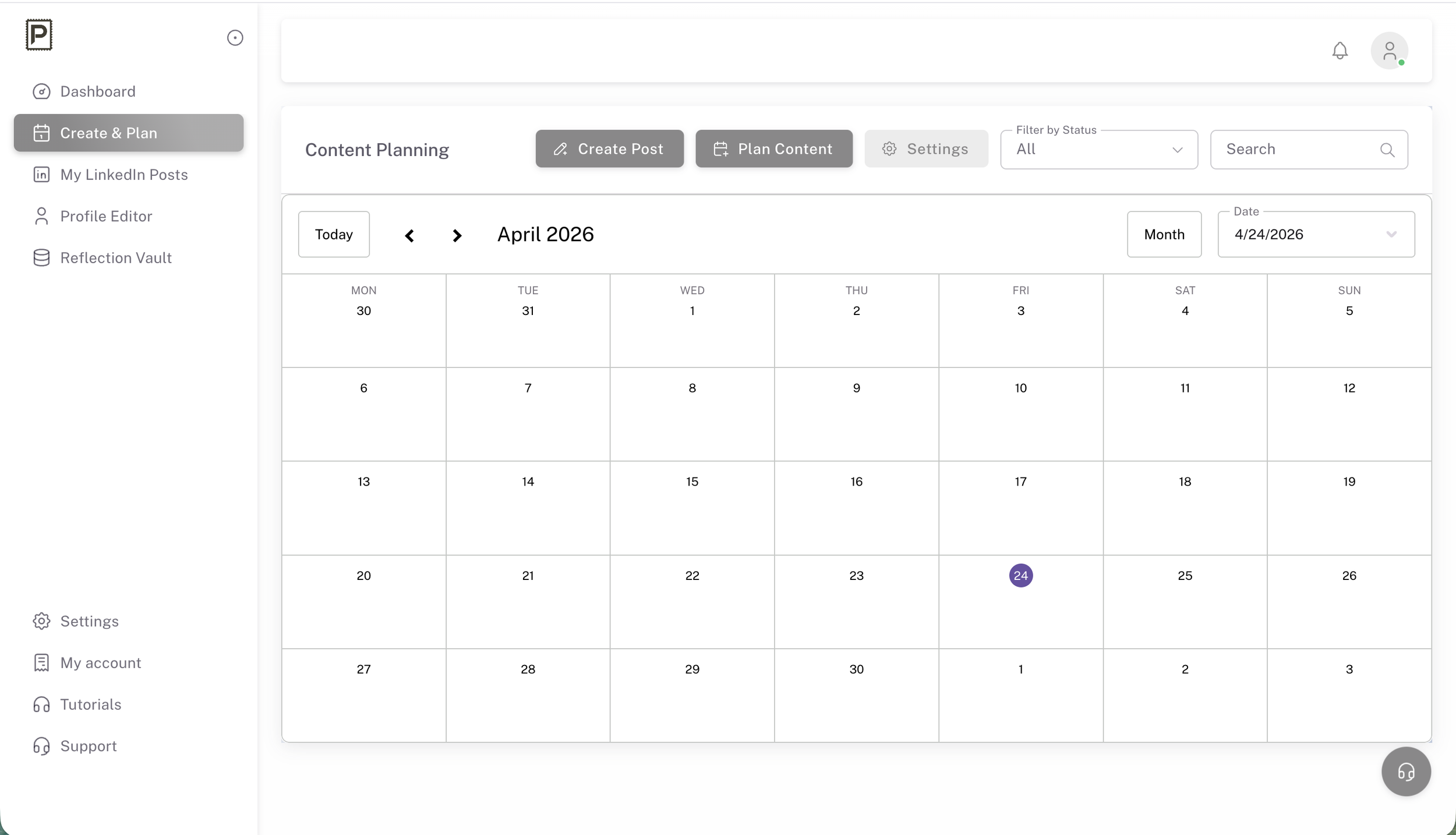The width and height of the screenshot is (1456, 835).
Task: Jump to Today in calendar
Action: (x=334, y=234)
